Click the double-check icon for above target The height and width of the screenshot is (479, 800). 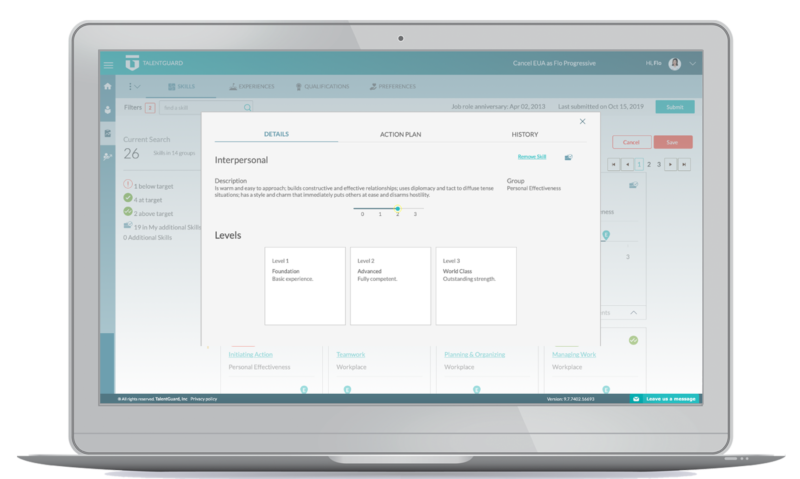[128, 212]
